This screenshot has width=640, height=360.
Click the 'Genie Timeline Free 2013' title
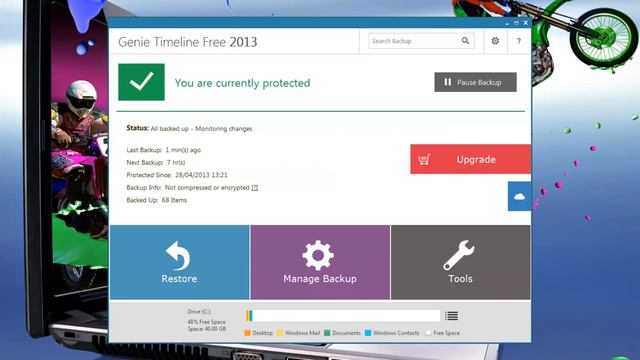click(188, 42)
